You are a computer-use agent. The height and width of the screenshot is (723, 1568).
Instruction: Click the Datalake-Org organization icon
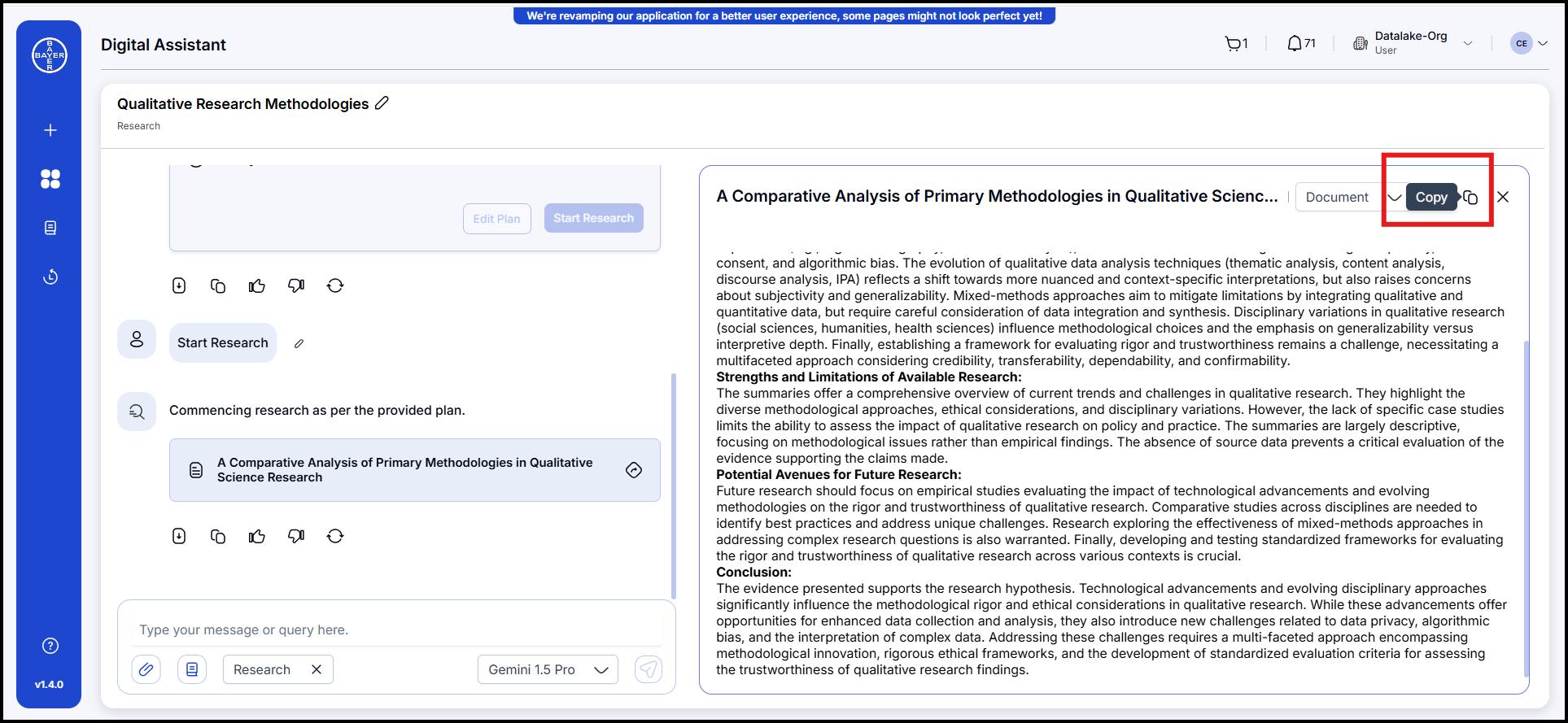coord(1360,44)
